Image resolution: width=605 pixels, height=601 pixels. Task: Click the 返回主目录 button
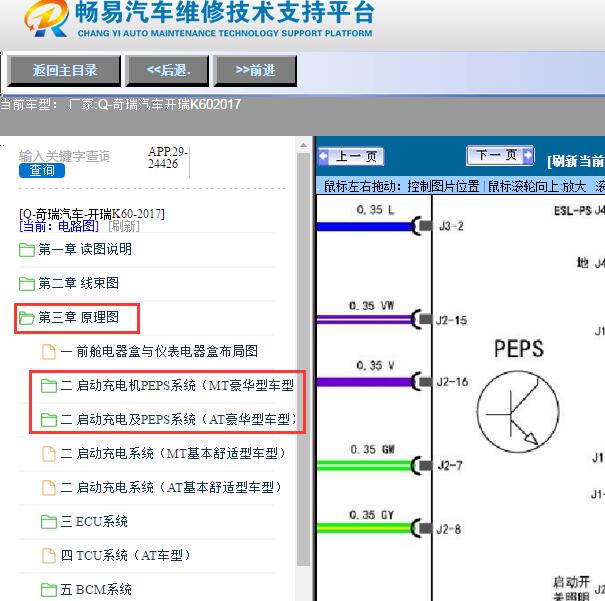pos(64,70)
